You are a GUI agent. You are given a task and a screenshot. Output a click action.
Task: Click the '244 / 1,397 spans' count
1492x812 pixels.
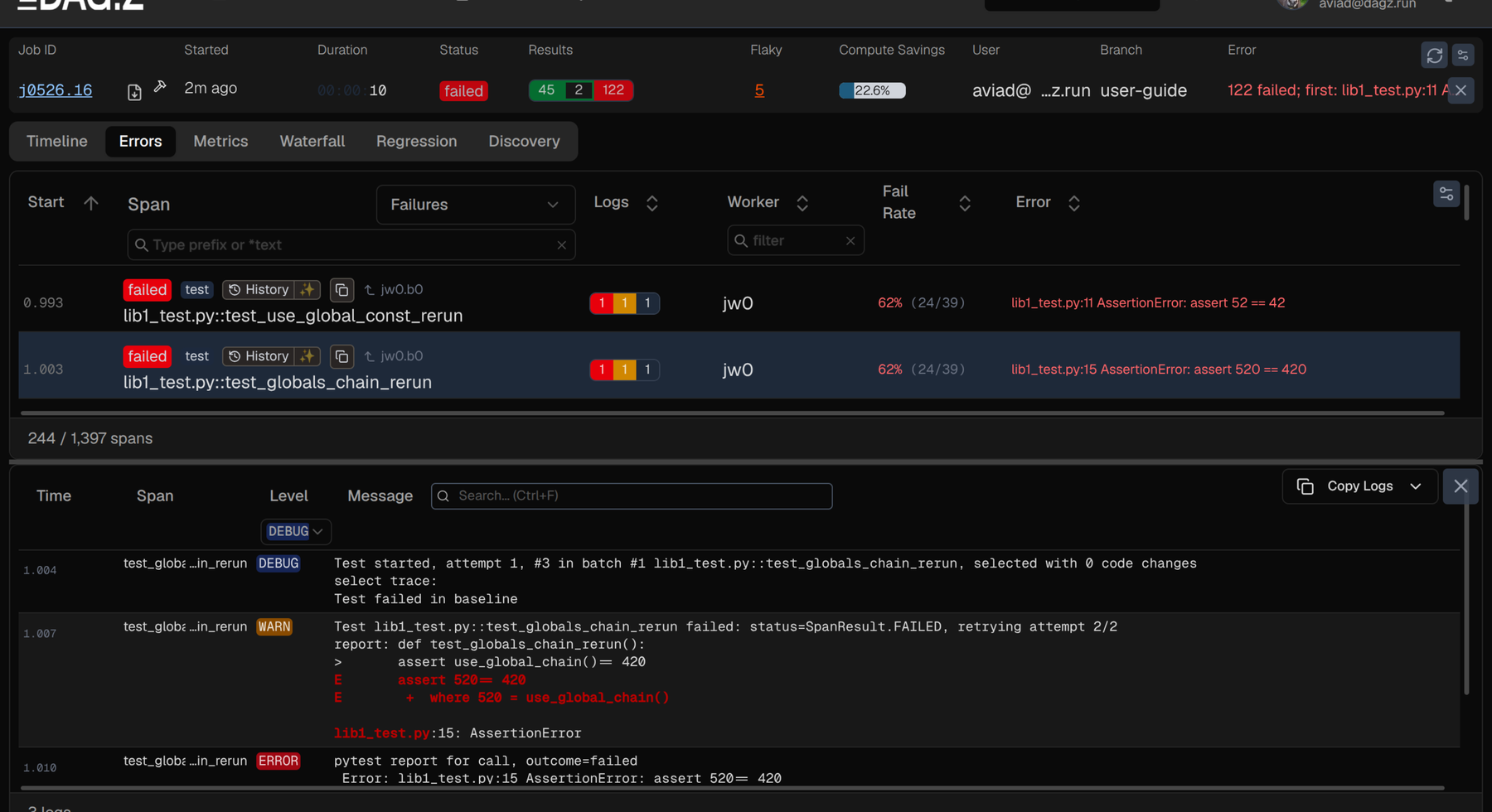90,438
